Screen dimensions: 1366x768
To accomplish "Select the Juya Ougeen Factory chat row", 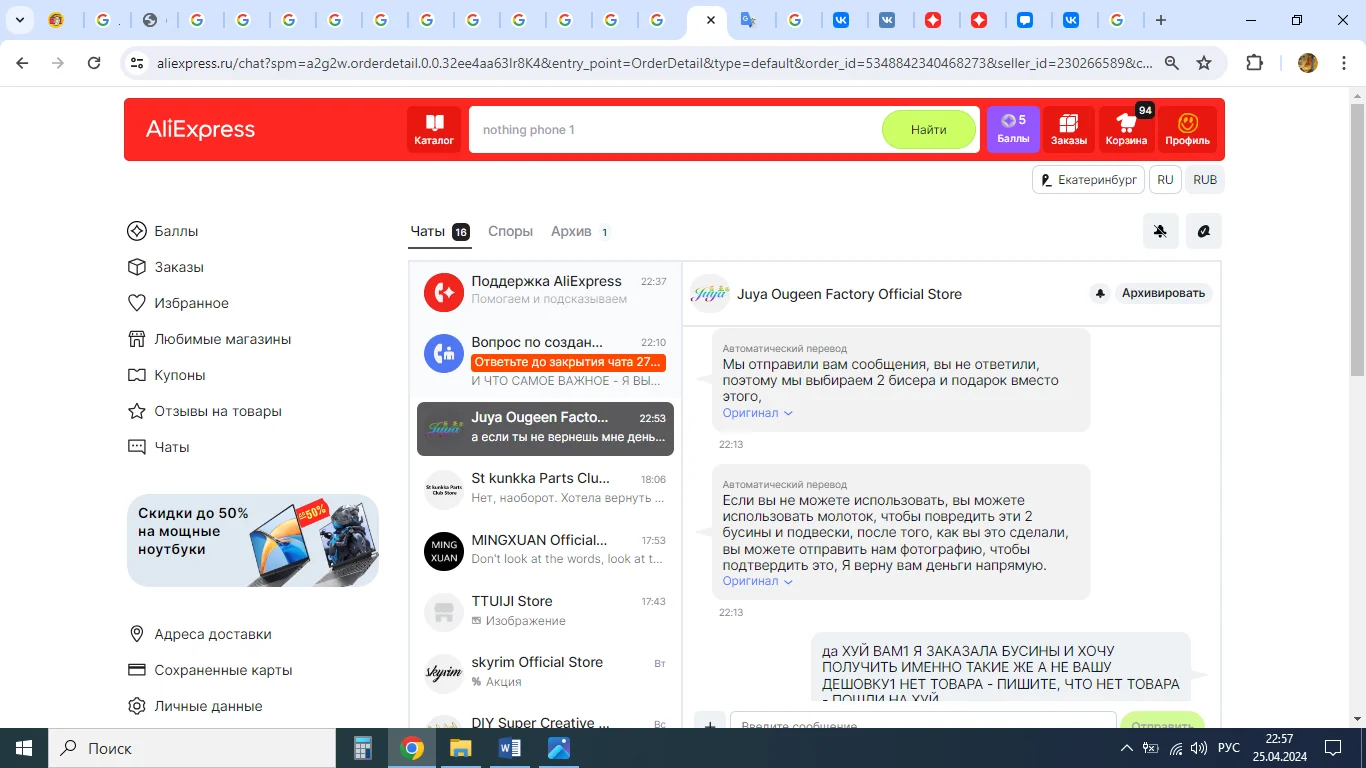I will click(545, 428).
